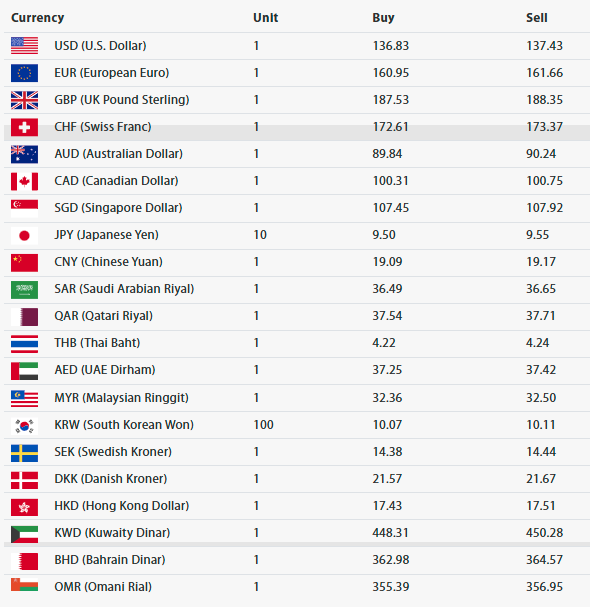590x607 pixels.
Task: Click the United States flag icon
Action: pyautogui.click(x=24, y=46)
